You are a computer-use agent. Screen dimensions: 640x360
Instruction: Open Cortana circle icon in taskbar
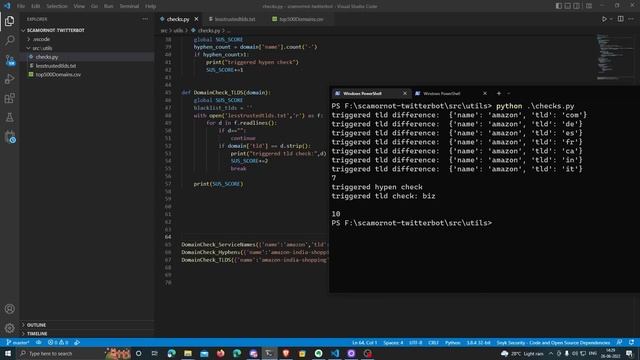pyautogui.click(x=138, y=353)
